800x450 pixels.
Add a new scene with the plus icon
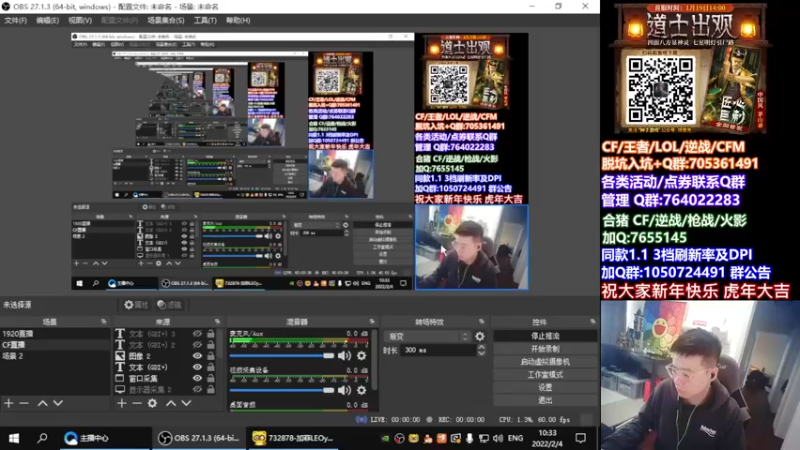pos(9,403)
